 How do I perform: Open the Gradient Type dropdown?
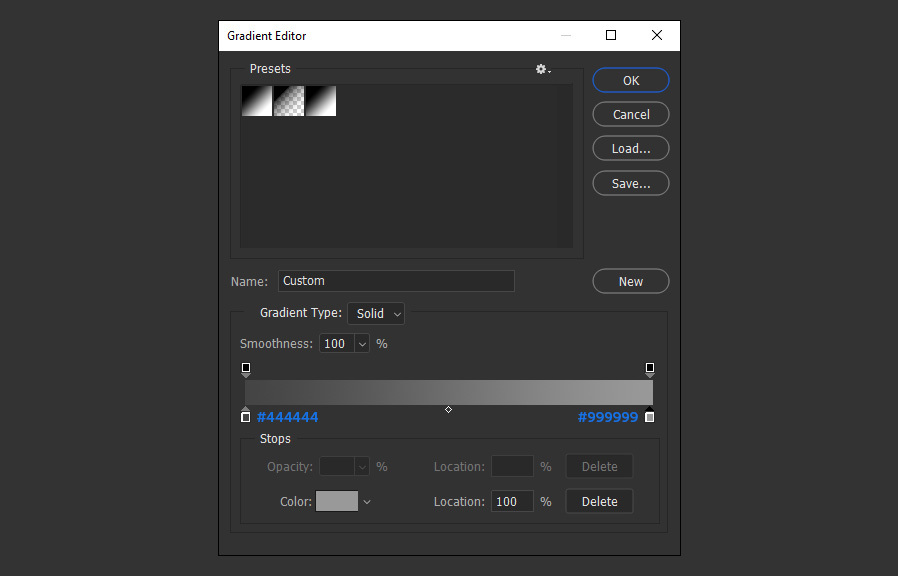376,314
